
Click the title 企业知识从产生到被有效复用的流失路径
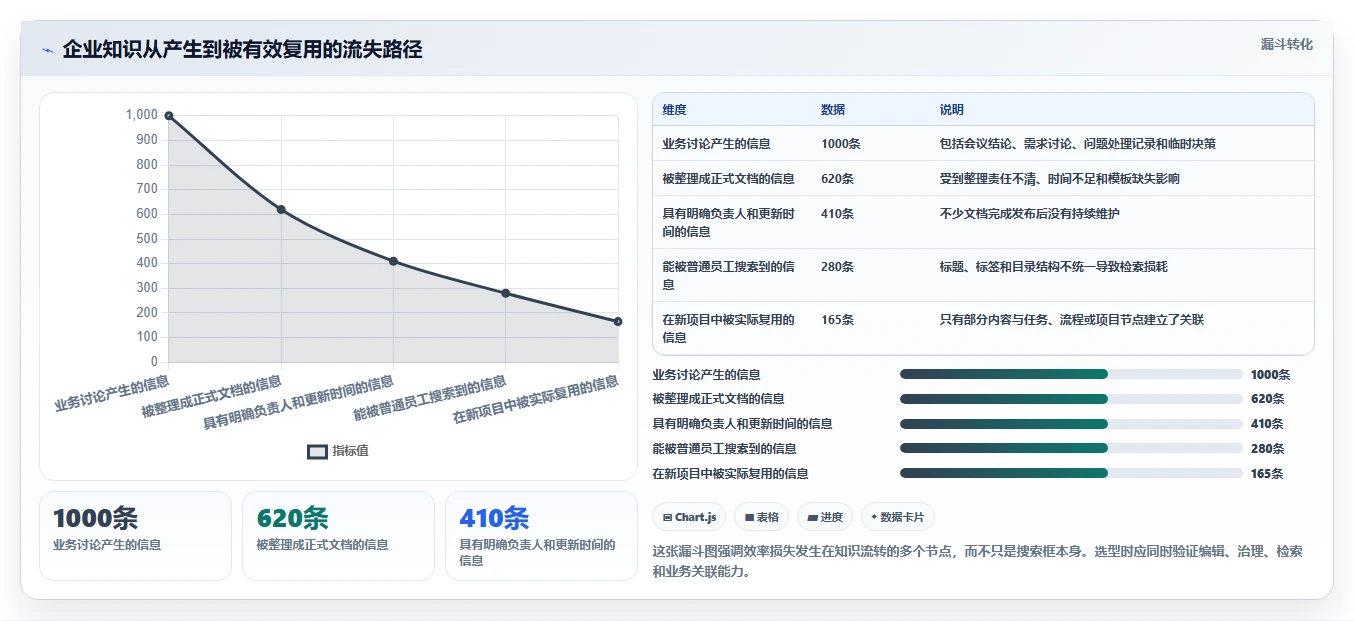(242, 49)
